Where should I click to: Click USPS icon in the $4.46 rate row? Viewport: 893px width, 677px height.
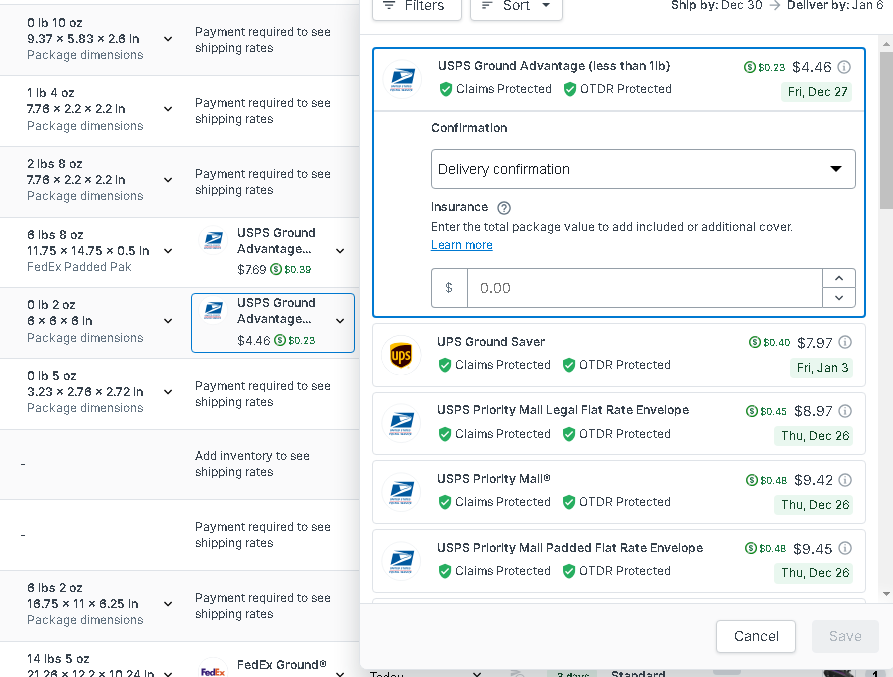(214, 310)
